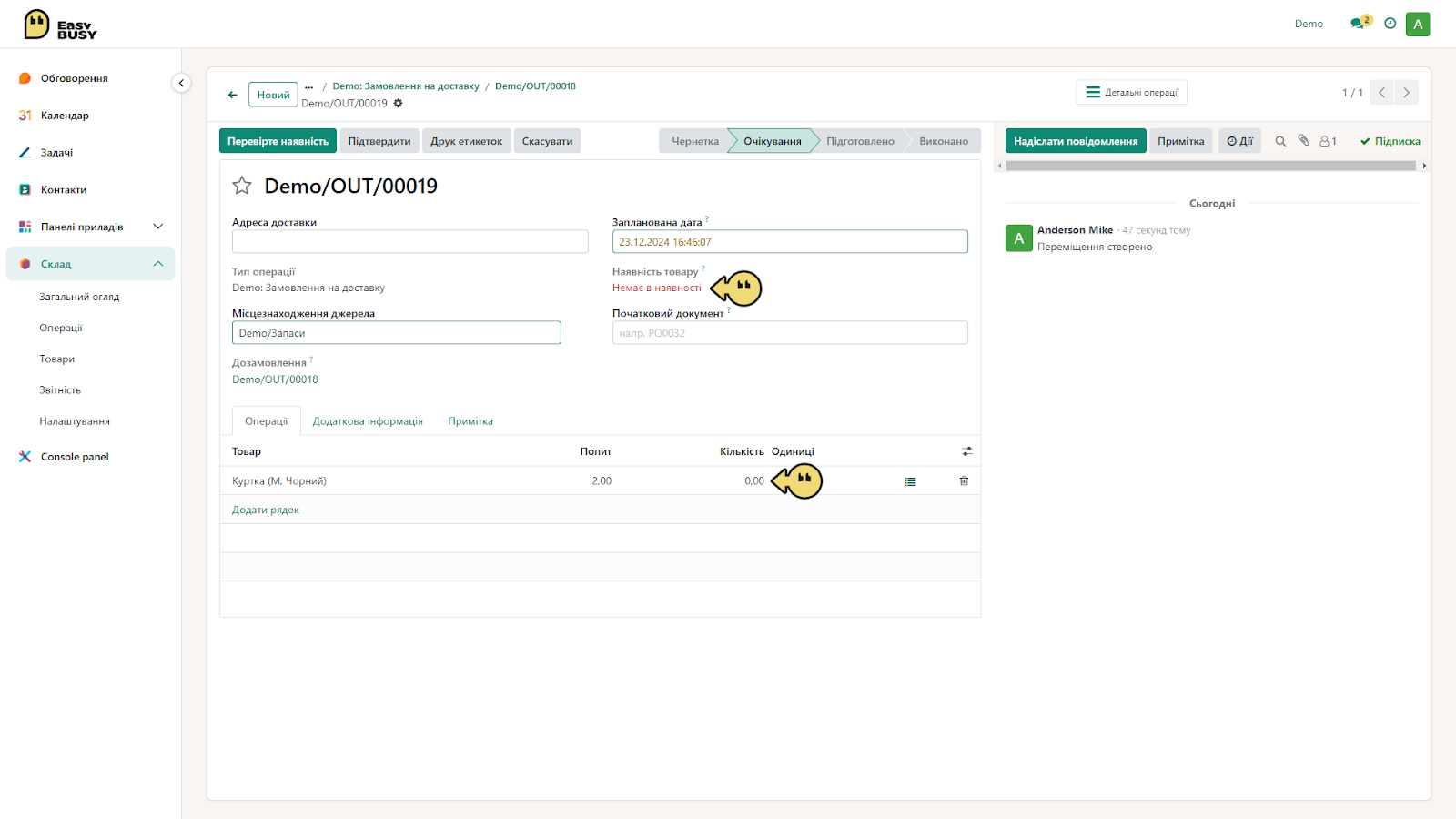Click Додати рядок link
This screenshot has width=1456, height=819.
[266, 511]
